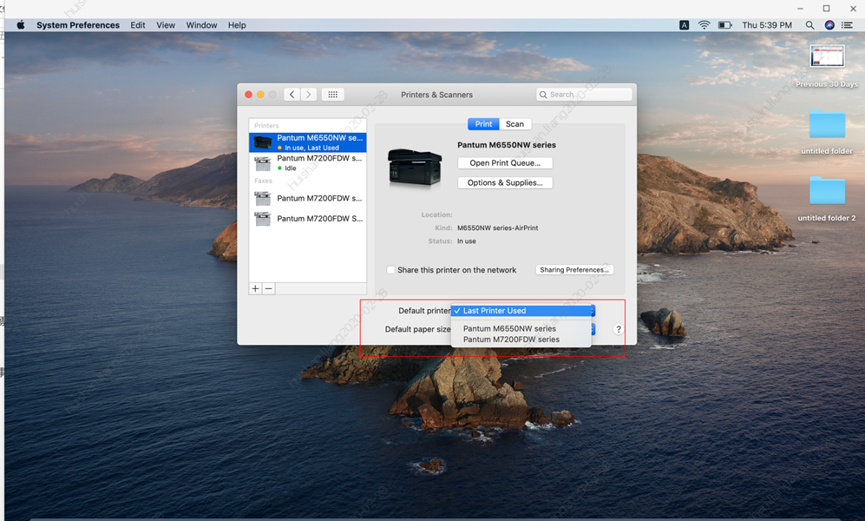Open the Window menu
The image size is (865, 521).
coord(201,25)
